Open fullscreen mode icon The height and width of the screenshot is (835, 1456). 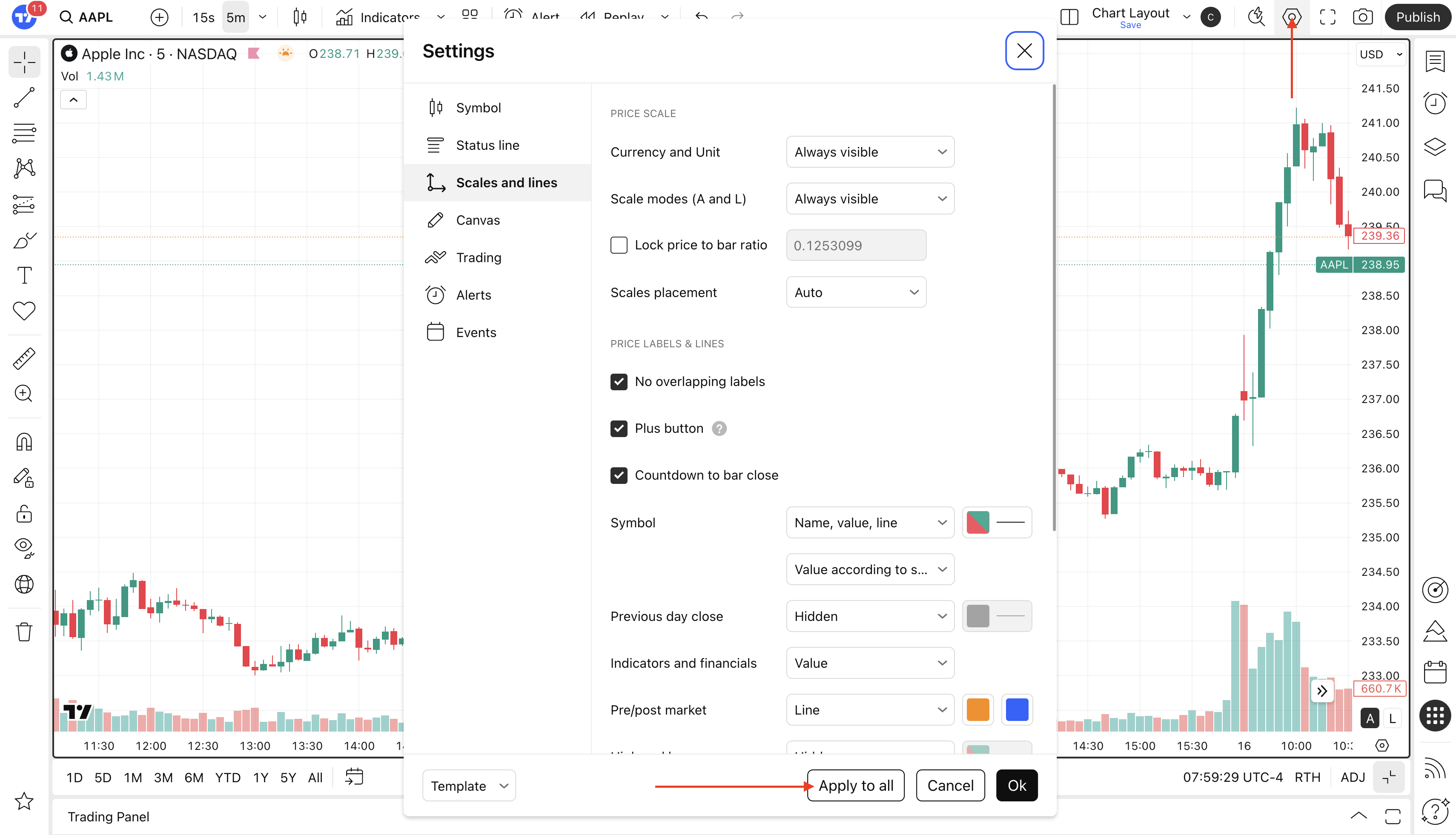point(1327,17)
